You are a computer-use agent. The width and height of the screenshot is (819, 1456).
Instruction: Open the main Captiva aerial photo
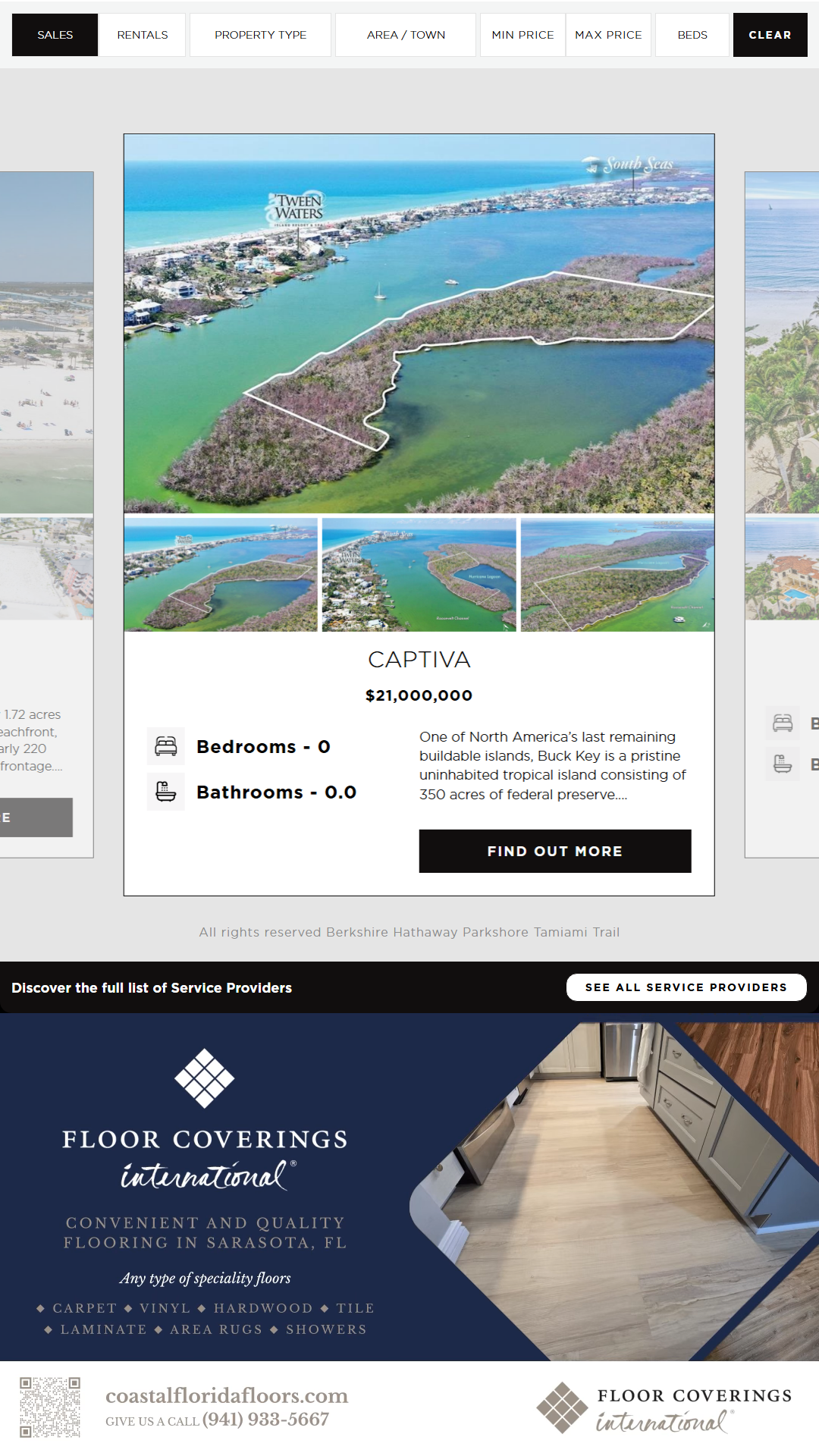[x=419, y=324]
